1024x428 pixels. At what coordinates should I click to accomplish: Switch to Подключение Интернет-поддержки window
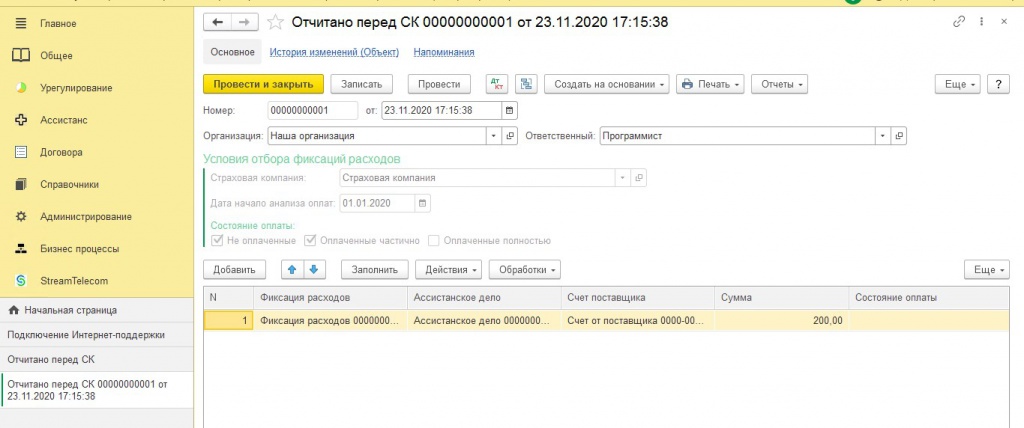pos(97,335)
